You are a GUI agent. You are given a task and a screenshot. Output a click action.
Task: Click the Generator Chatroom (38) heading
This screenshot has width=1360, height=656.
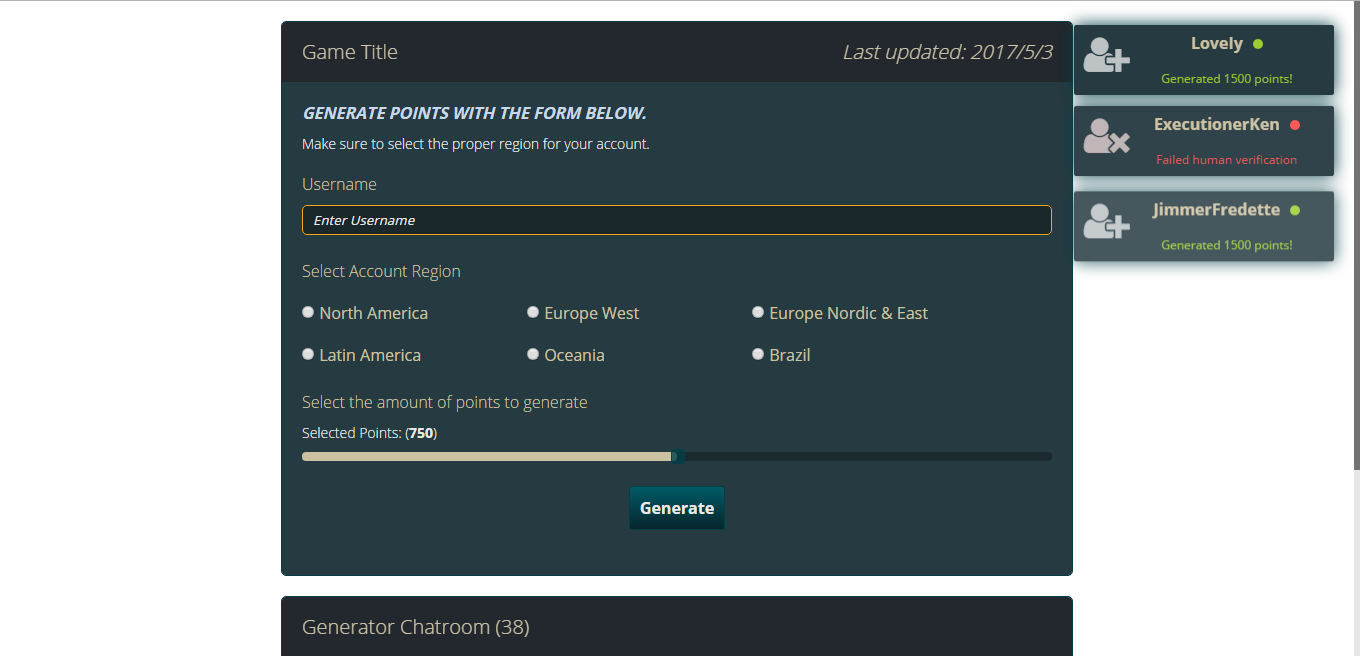pyautogui.click(x=416, y=627)
